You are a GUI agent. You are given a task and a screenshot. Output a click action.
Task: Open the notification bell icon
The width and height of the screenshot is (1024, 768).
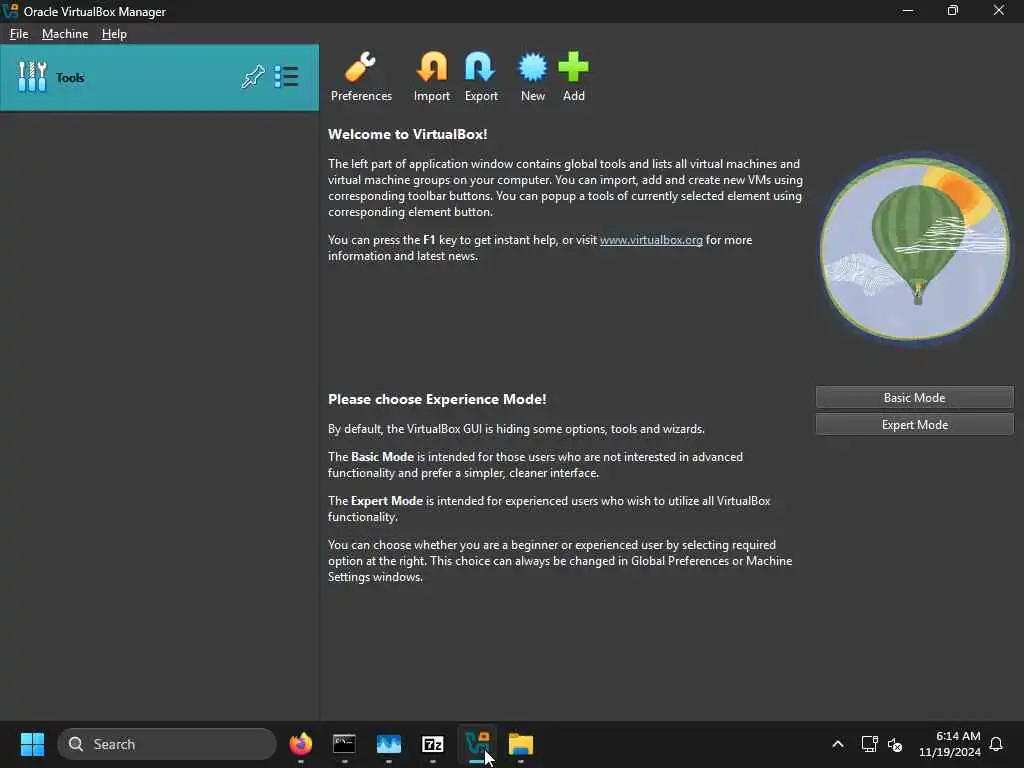click(996, 744)
